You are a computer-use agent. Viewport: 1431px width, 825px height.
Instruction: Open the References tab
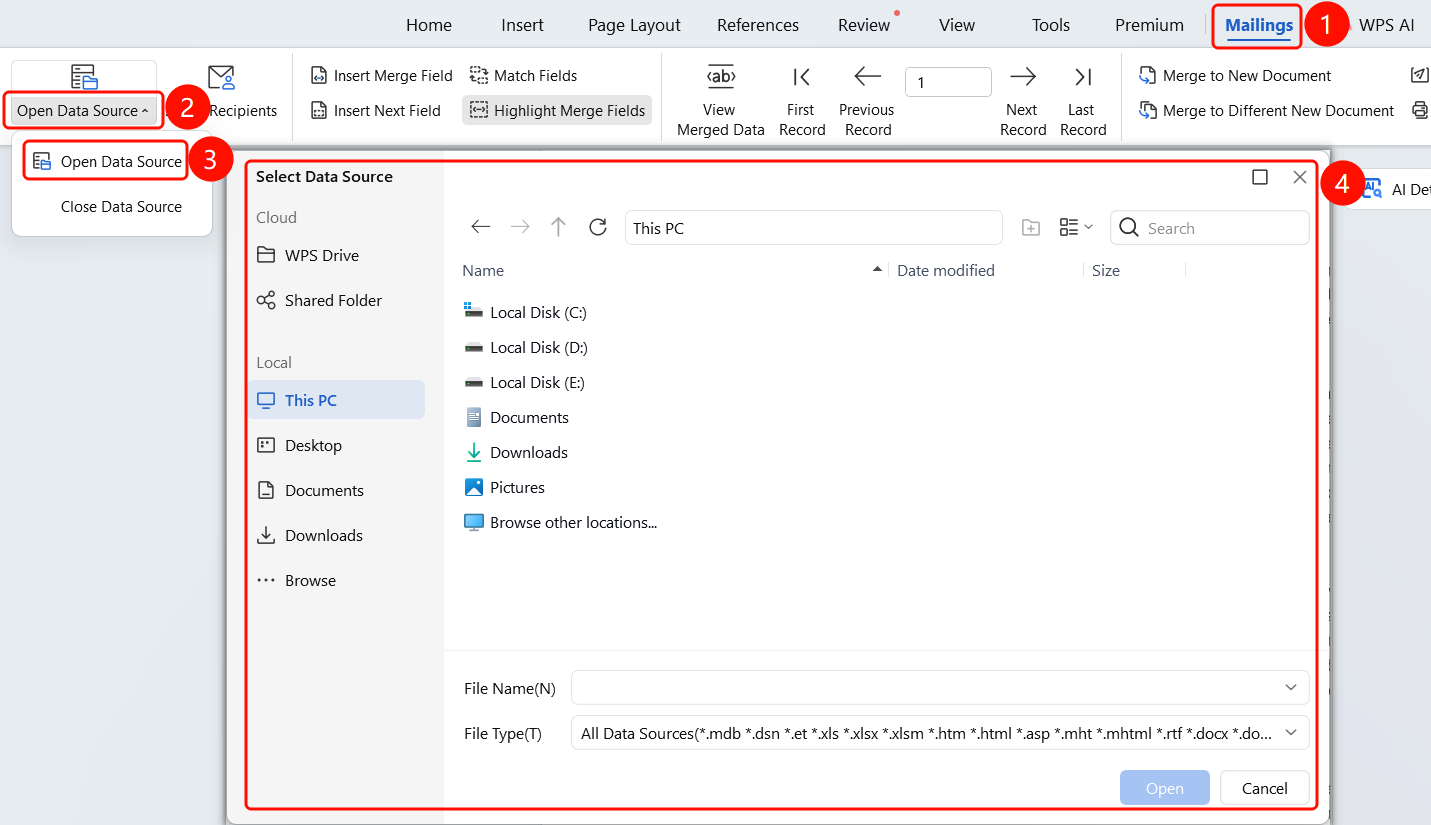click(x=758, y=26)
